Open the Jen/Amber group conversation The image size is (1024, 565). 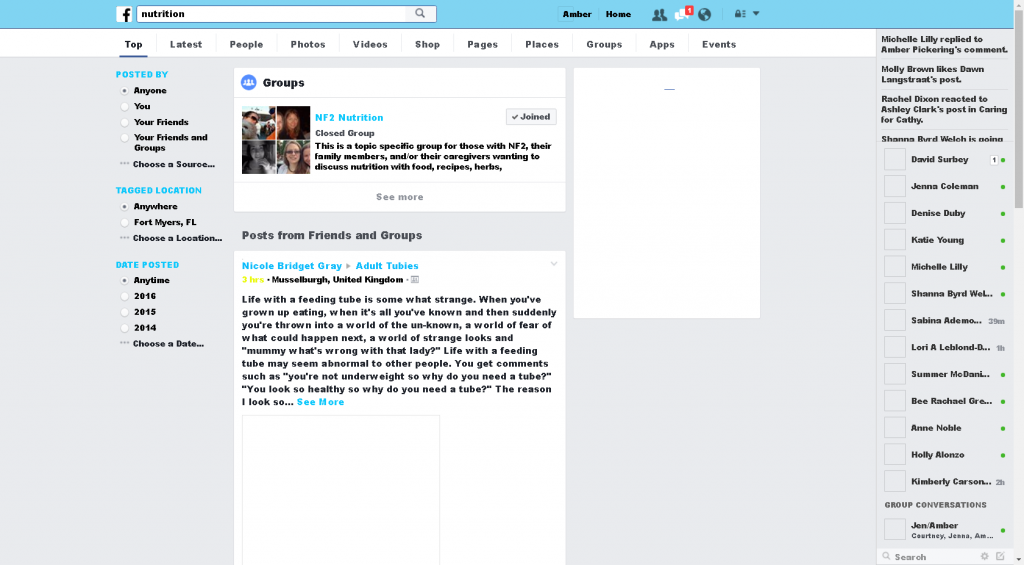(x=944, y=529)
